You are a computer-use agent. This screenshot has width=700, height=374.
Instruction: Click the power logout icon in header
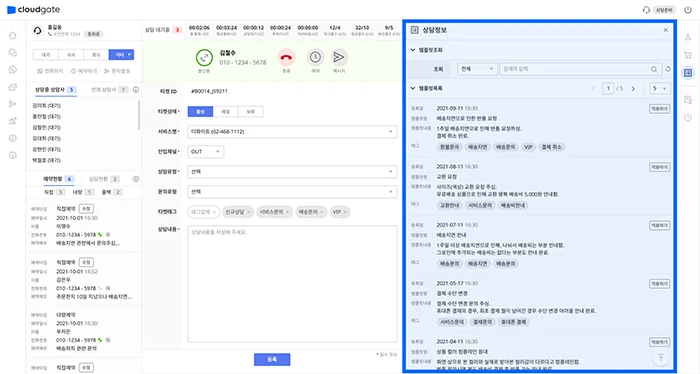pyautogui.click(x=688, y=10)
